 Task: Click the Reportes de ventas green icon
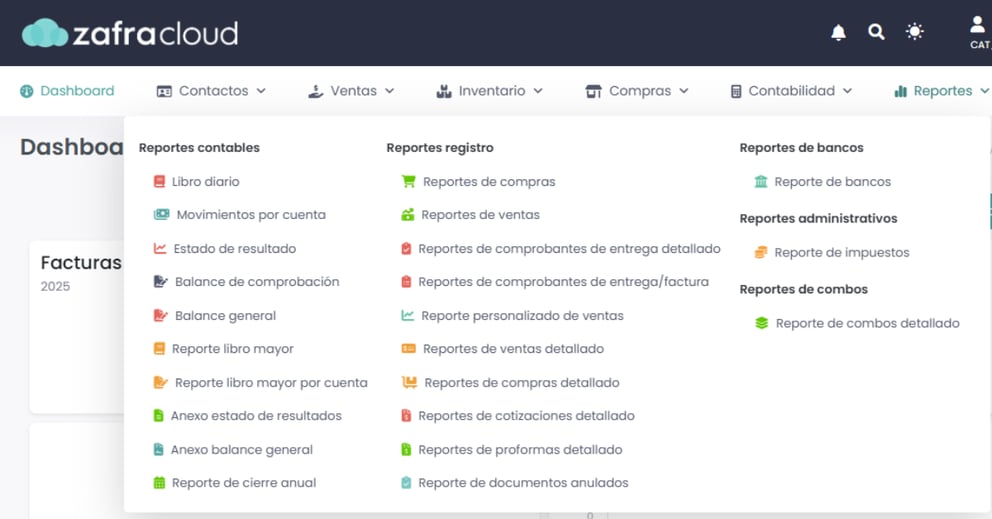(408, 215)
